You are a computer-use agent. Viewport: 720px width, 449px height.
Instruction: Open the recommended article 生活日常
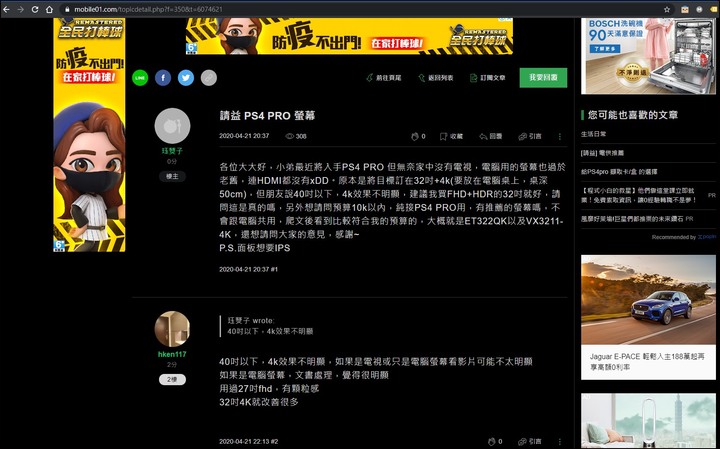click(593, 134)
